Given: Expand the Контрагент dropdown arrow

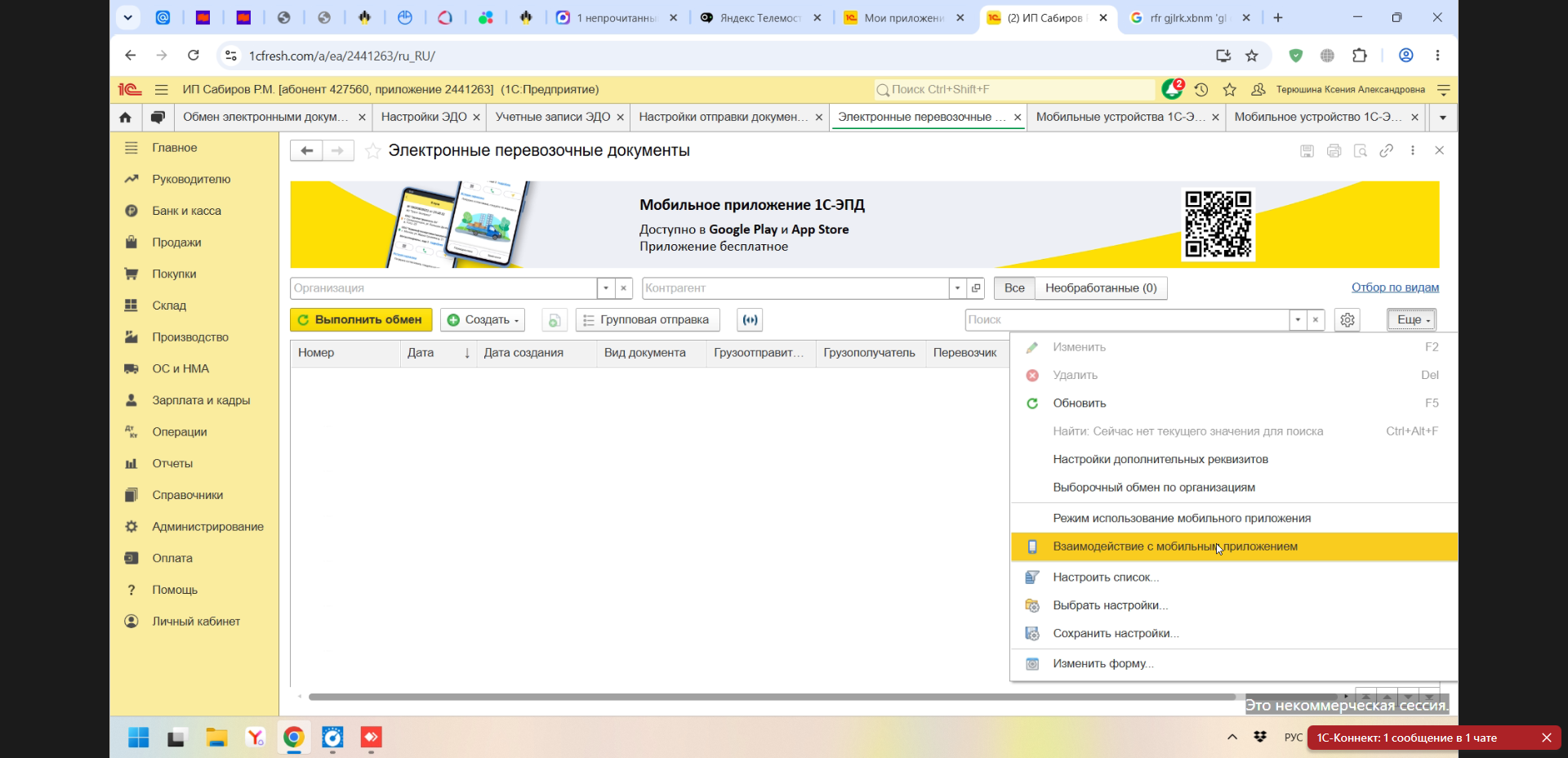Looking at the screenshot, I should tap(958, 288).
